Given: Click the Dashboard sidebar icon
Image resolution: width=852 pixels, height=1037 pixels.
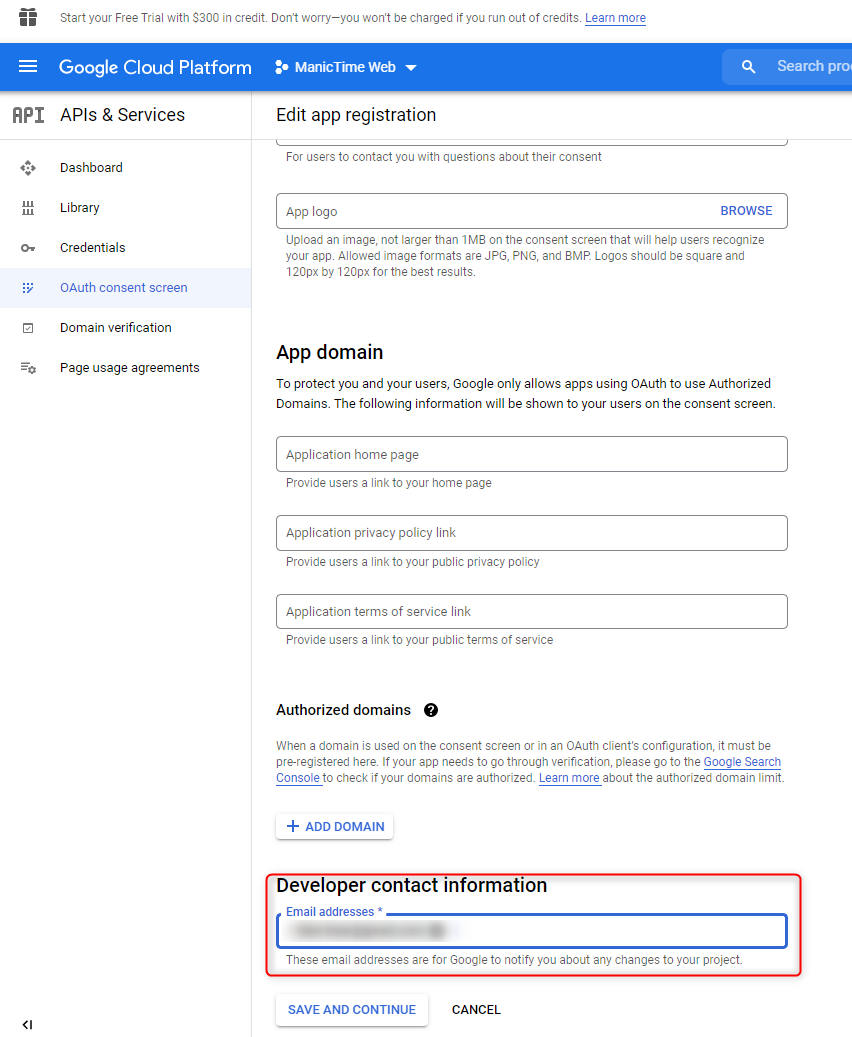Looking at the screenshot, I should click(28, 168).
